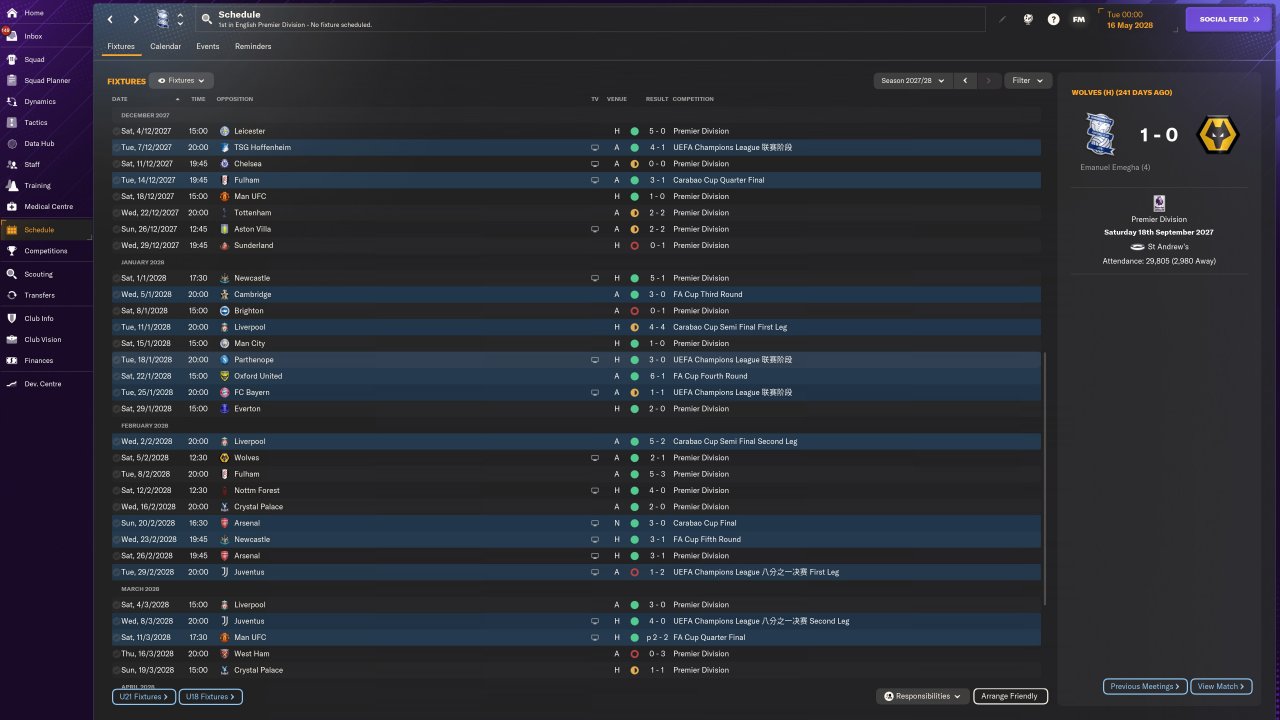Tick the circle for Wed, 22/12/2027 fixture

[116, 213]
